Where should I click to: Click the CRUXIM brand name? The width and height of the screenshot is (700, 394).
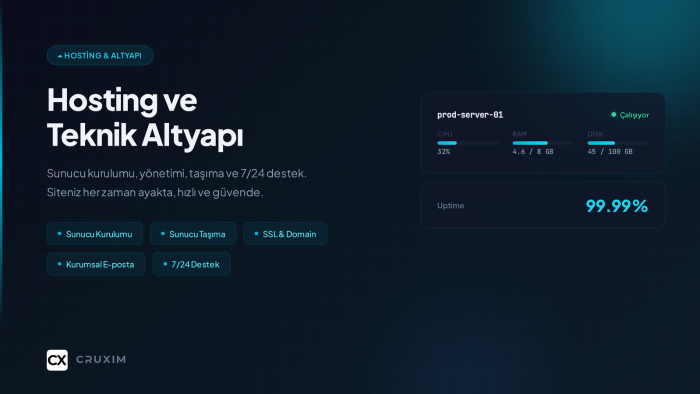(101, 360)
